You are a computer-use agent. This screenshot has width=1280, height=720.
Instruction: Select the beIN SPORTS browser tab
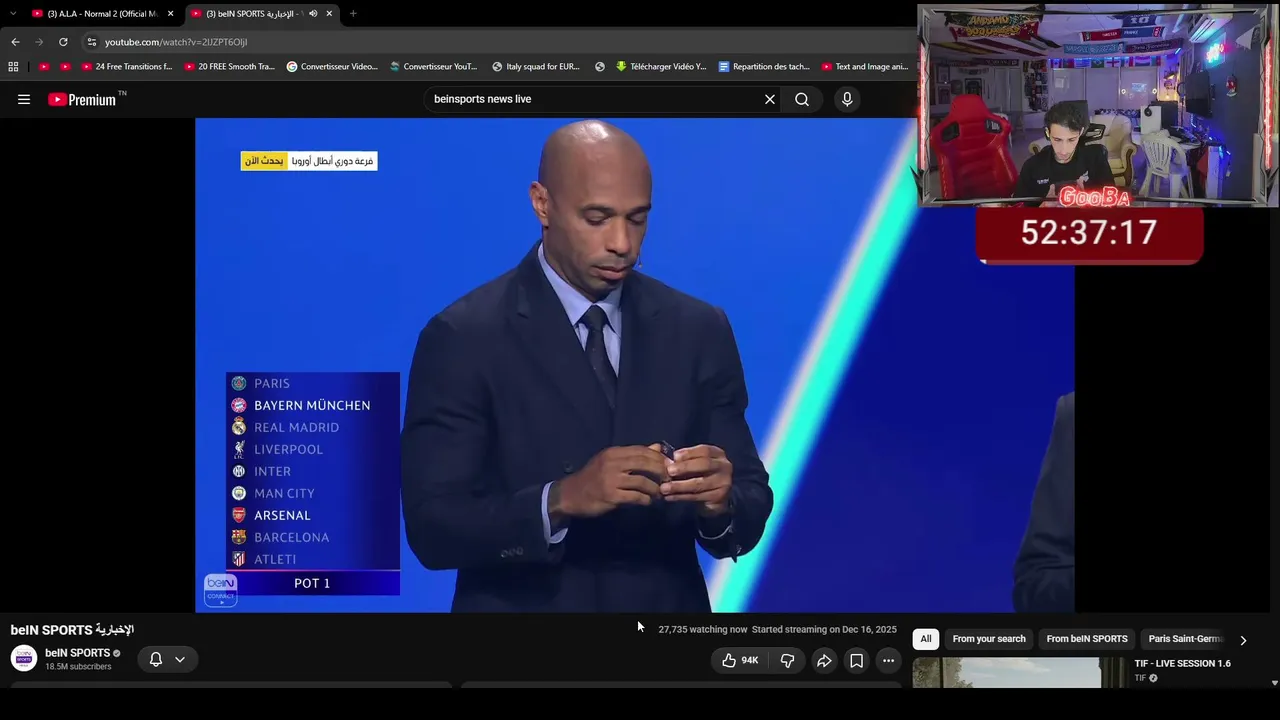[262, 14]
